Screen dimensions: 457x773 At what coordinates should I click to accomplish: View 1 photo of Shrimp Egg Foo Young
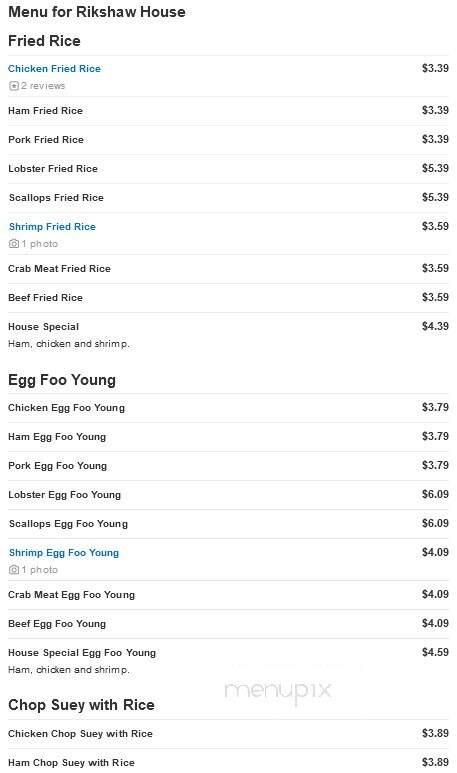tap(39, 570)
